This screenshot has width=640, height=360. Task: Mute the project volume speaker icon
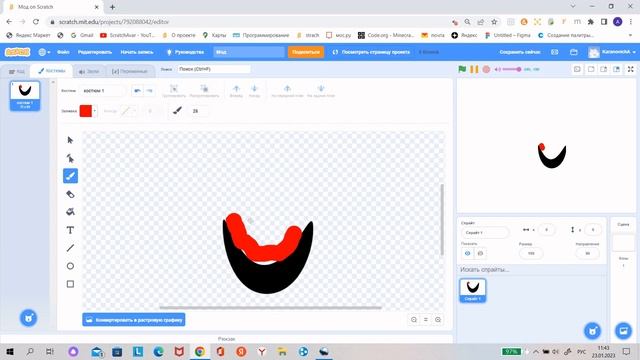click(x=498, y=69)
